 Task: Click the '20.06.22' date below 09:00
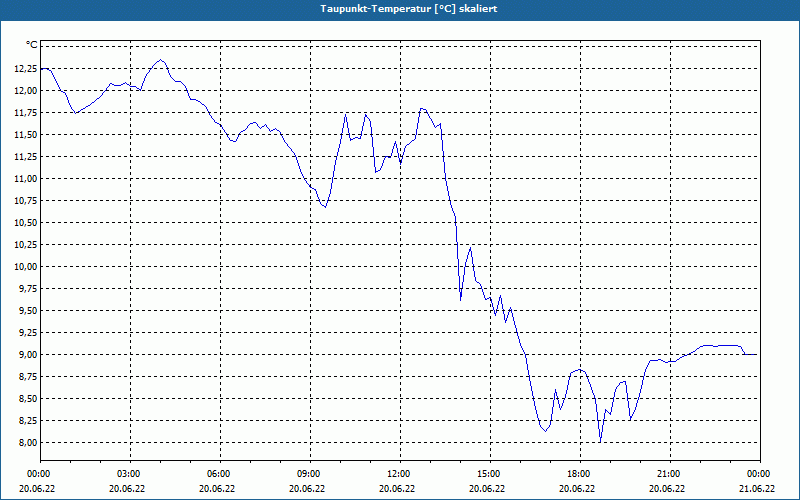[x=307, y=488]
